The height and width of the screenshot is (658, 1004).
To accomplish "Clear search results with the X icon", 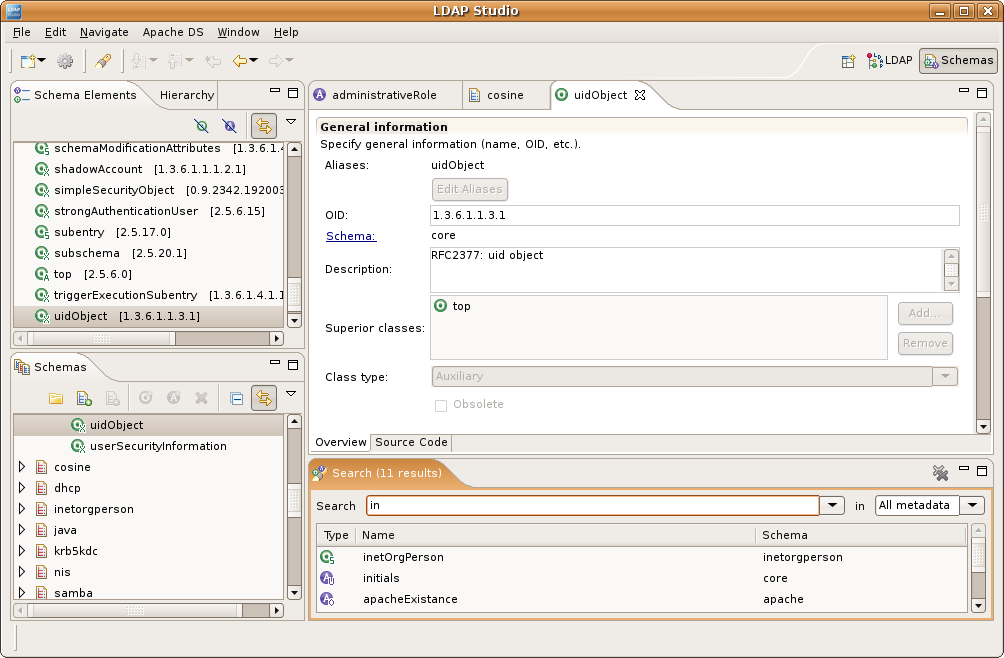I will click(940, 473).
